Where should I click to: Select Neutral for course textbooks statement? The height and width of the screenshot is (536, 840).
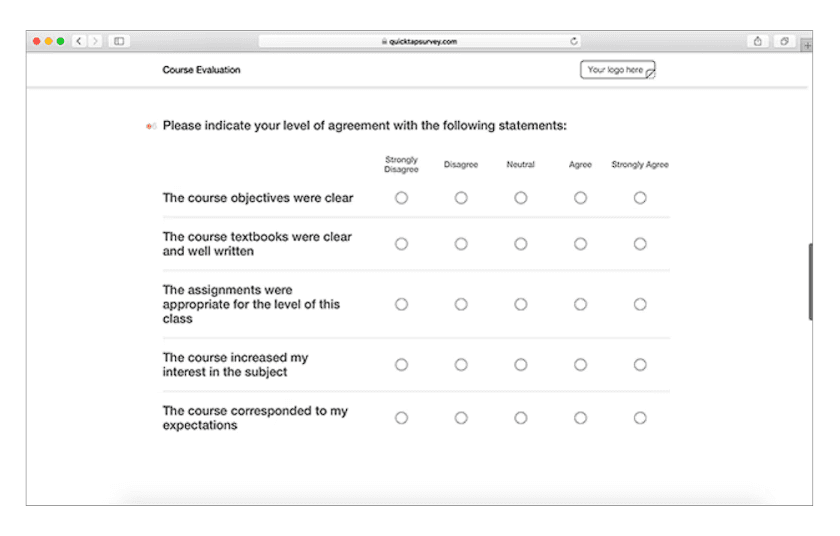pos(520,244)
